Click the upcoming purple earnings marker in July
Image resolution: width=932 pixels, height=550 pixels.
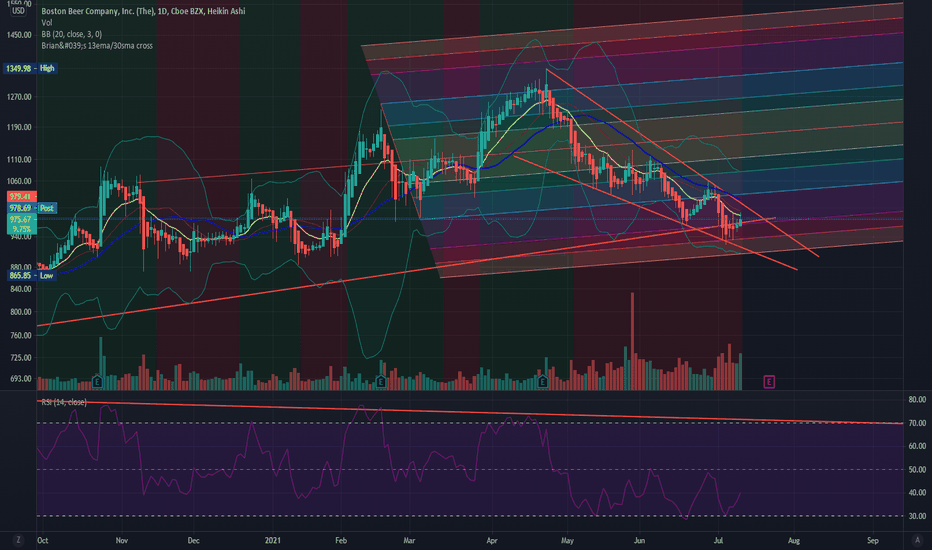click(769, 382)
